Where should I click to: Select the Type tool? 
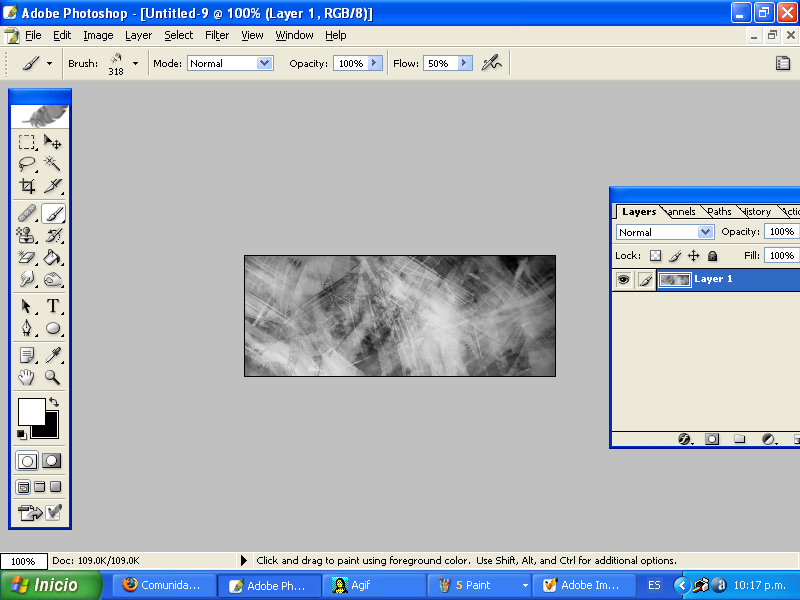[53, 306]
